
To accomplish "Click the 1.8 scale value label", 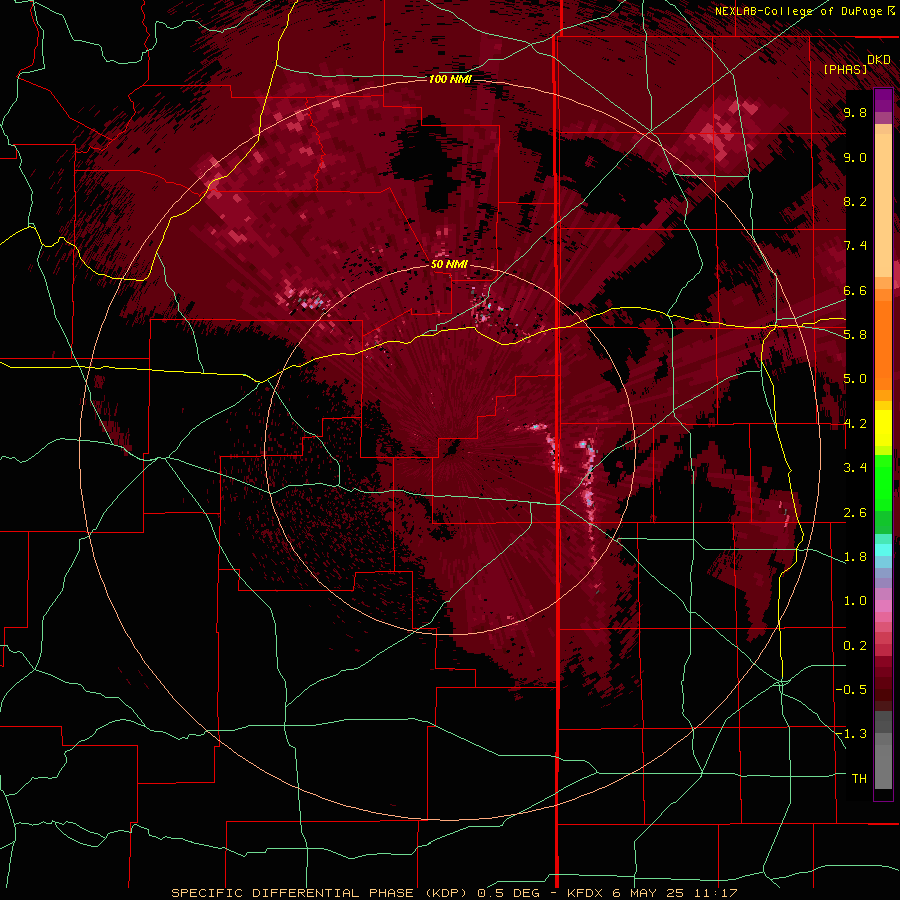I will point(855,557).
